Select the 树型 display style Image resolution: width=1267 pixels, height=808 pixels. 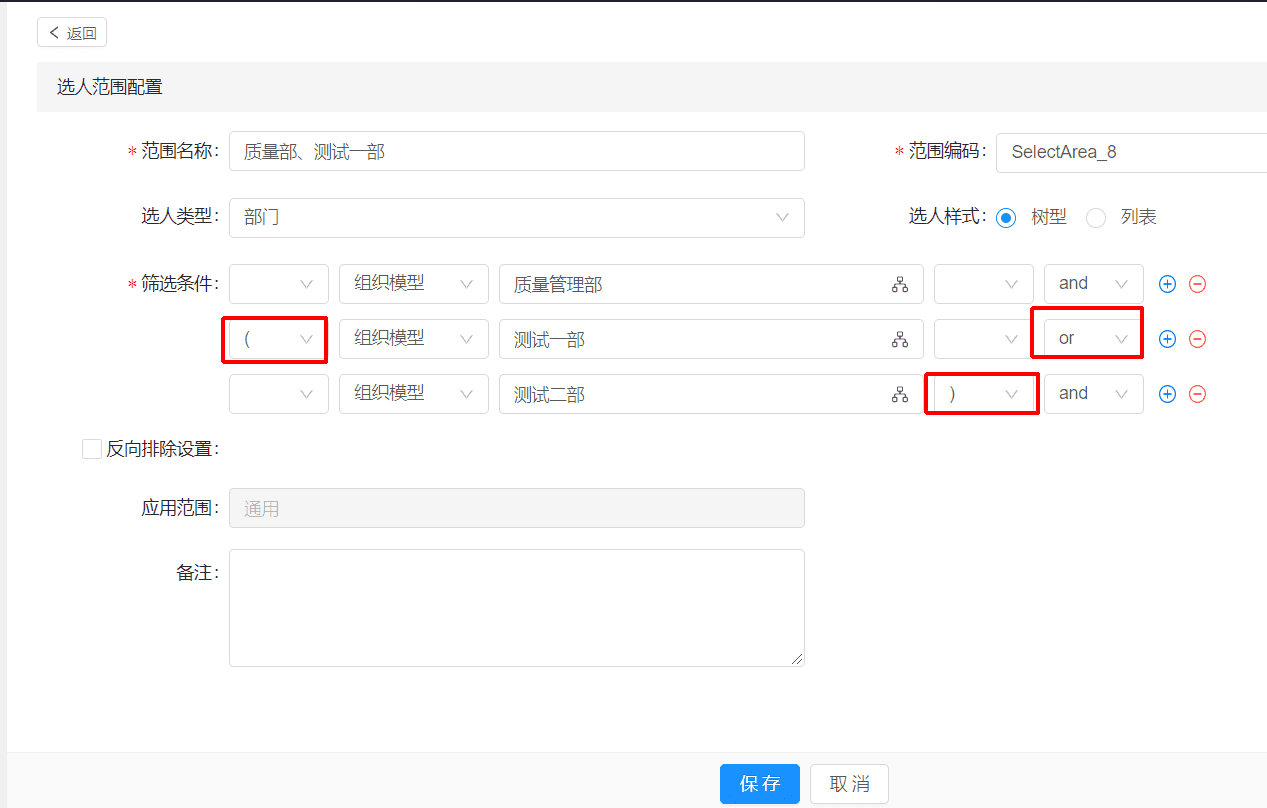click(x=1007, y=217)
